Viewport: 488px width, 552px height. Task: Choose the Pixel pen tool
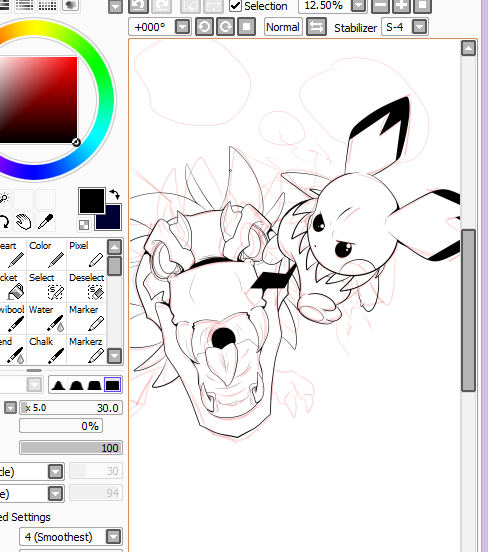[x=86, y=254]
